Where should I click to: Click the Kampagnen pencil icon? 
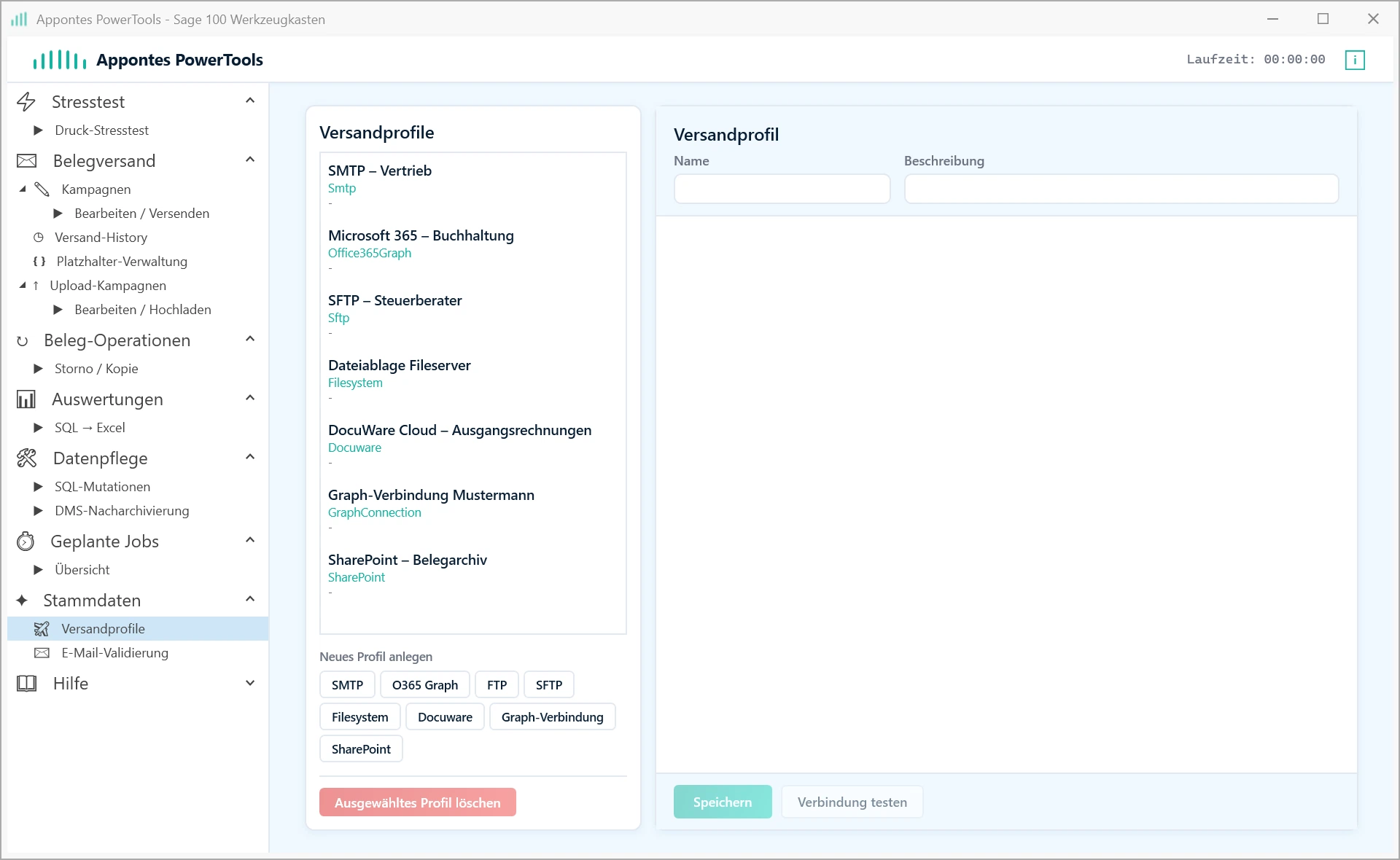point(42,189)
